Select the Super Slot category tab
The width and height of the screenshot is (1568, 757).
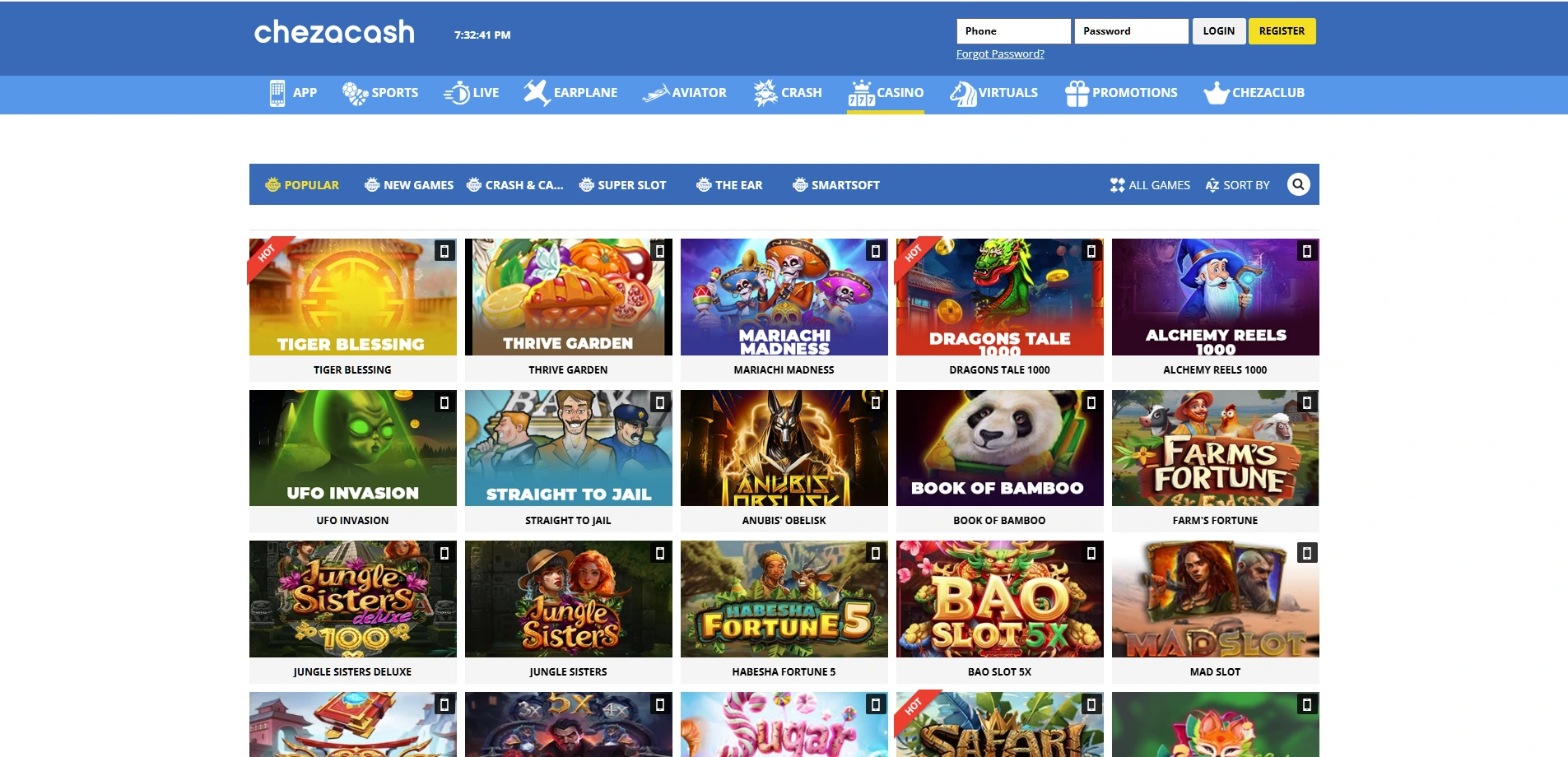click(622, 185)
